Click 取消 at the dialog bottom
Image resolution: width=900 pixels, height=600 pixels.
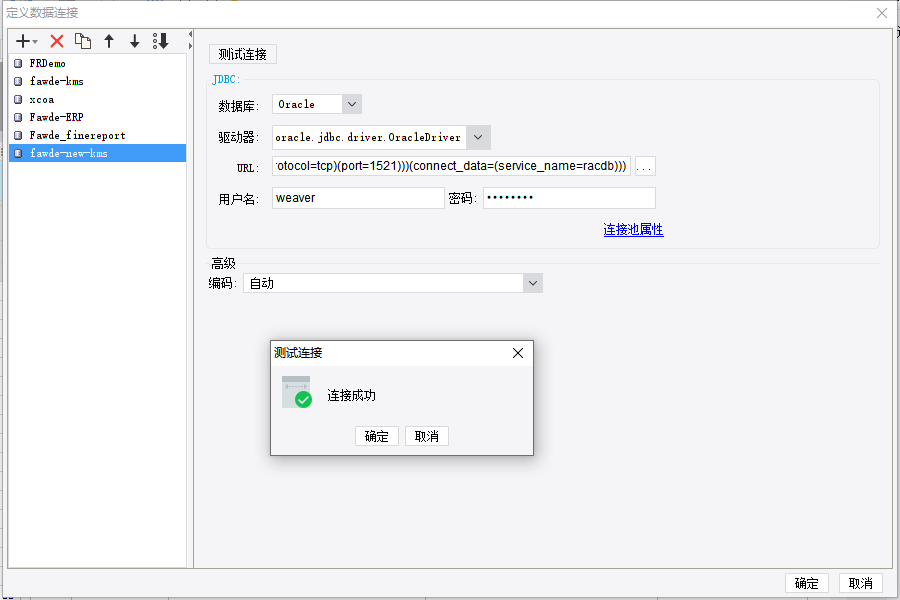pyautogui.click(x=860, y=583)
